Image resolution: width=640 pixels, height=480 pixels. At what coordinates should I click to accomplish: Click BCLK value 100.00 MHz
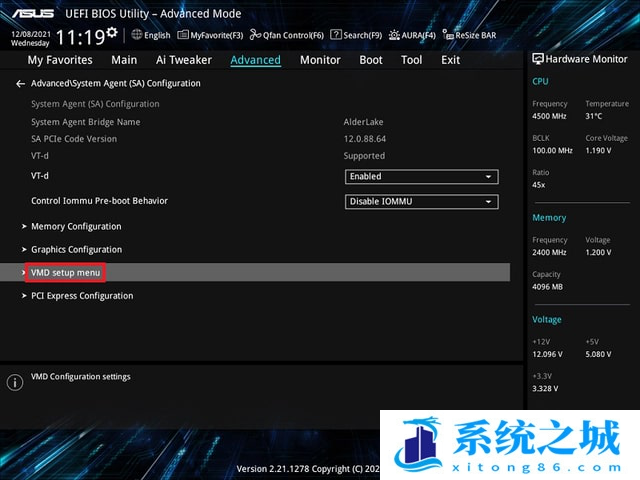[x=552, y=151]
